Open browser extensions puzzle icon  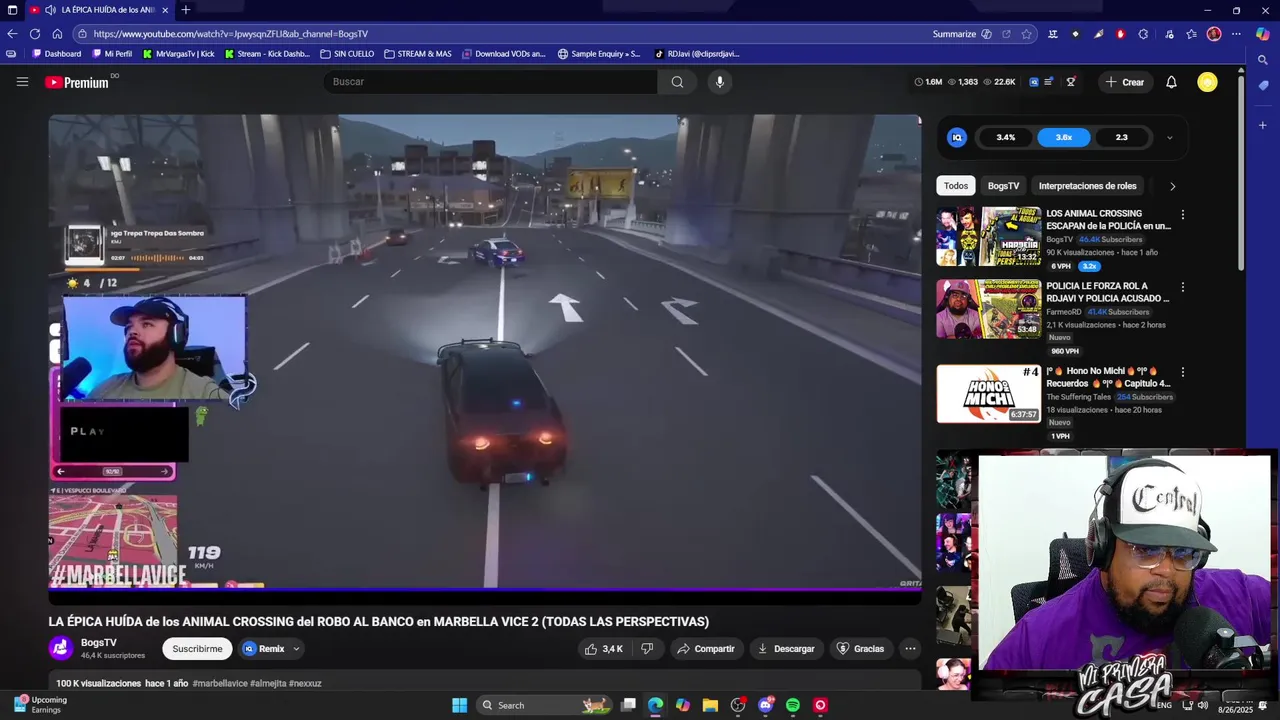1143,34
